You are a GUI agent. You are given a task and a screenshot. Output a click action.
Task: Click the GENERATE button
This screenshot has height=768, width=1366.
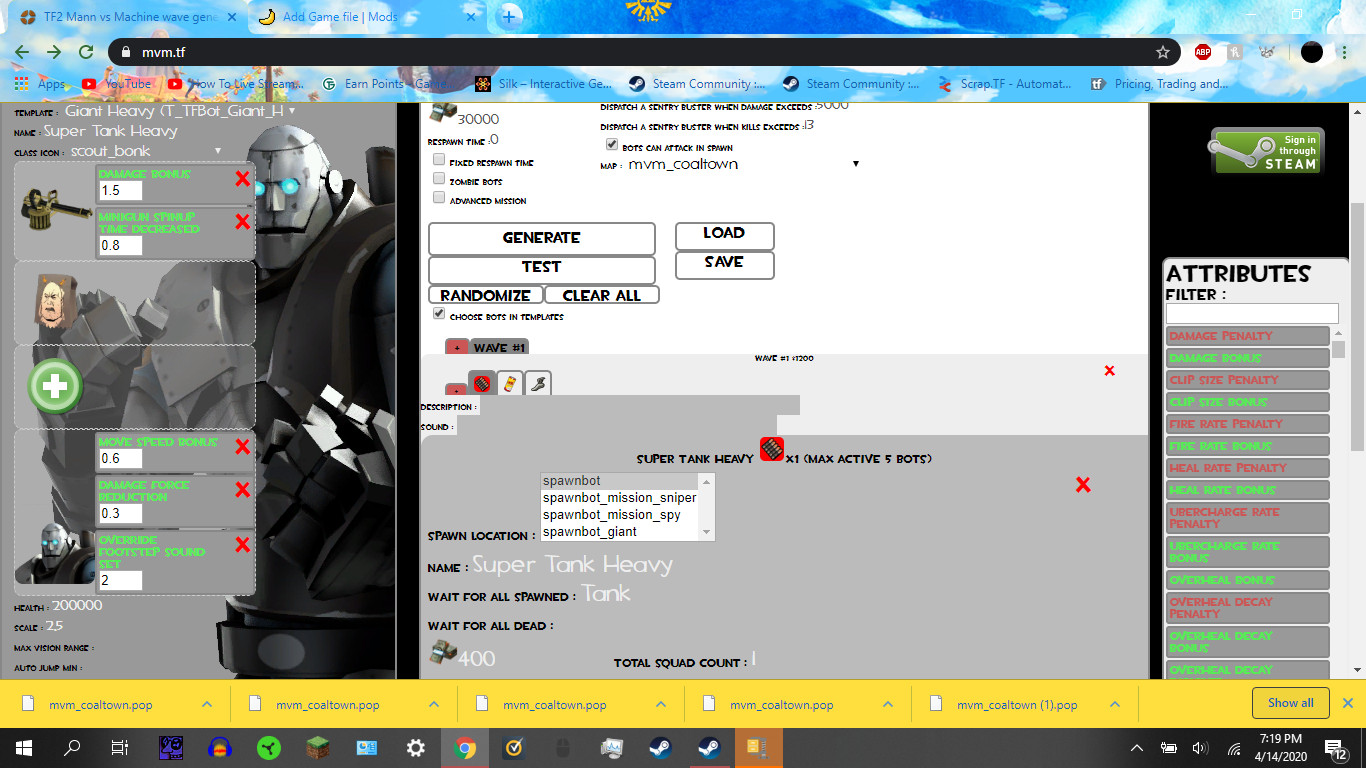(542, 238)
